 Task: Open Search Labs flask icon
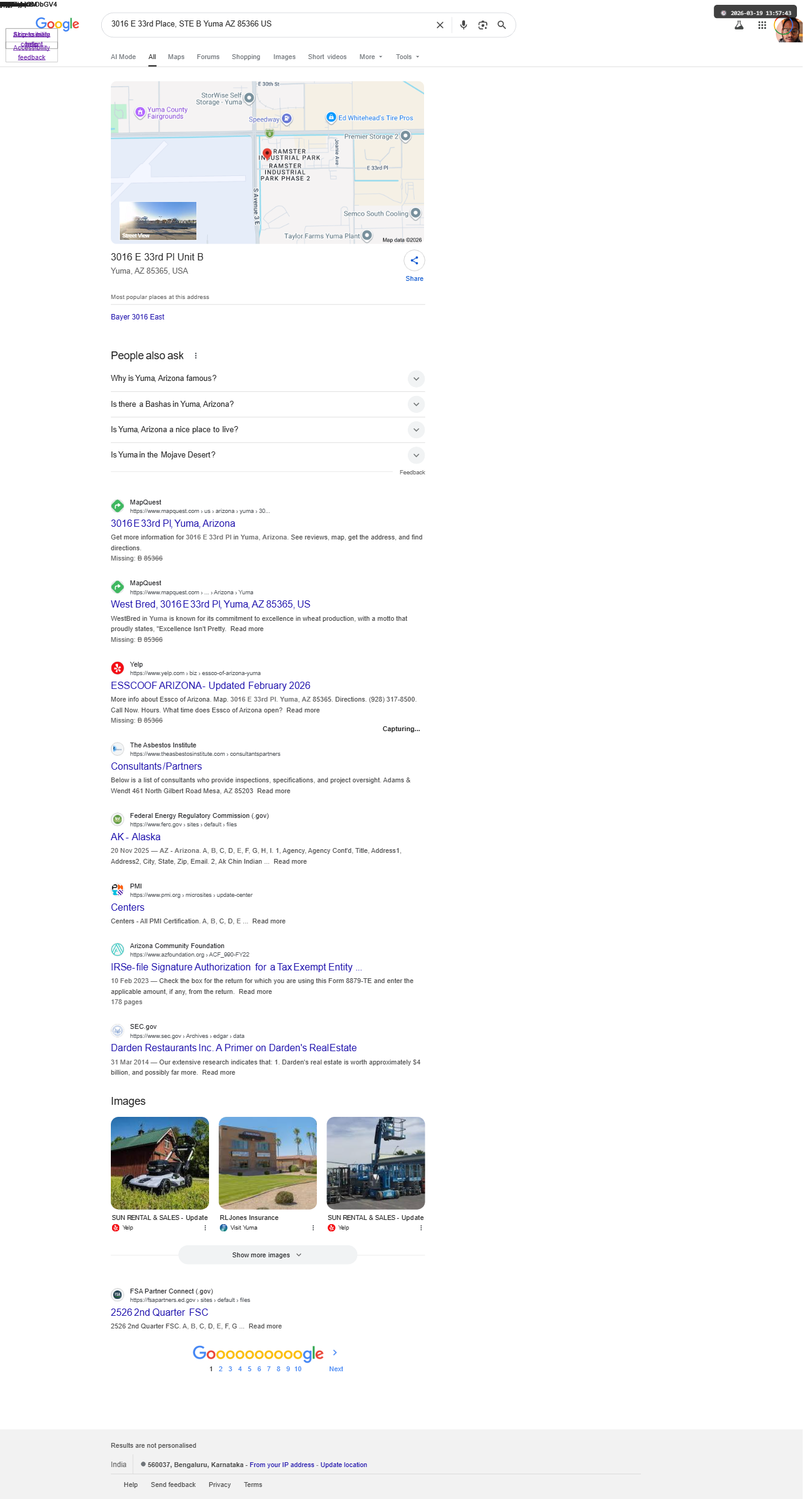click(x=739, y=25)
